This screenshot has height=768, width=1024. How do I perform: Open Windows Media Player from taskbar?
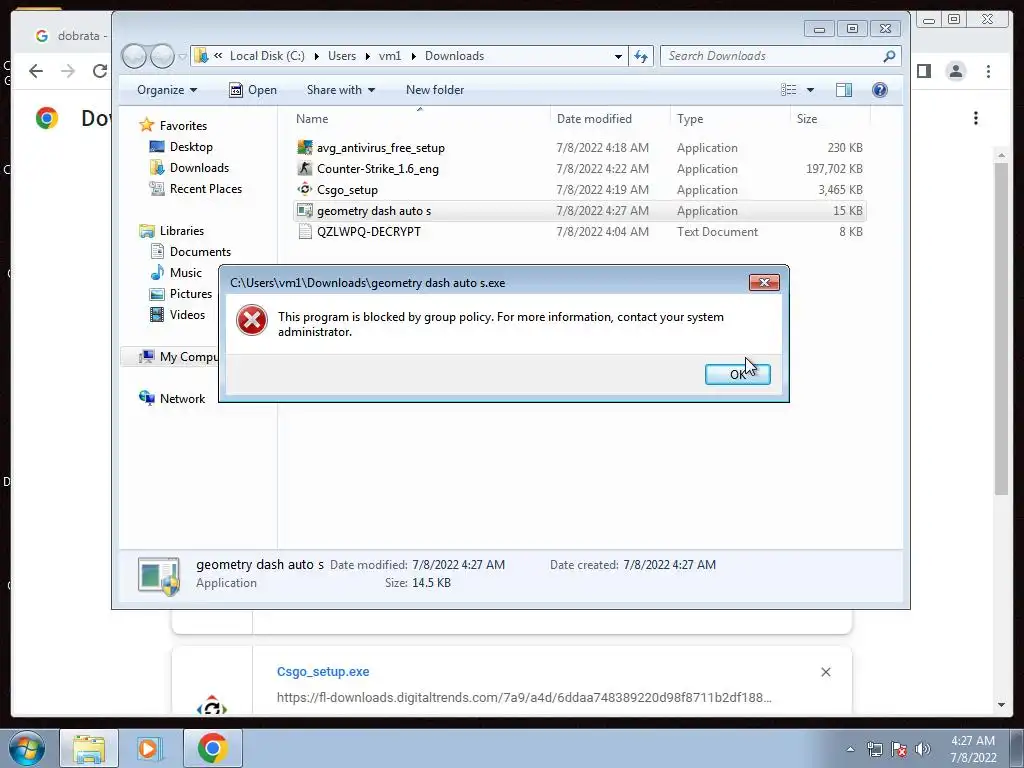coord(150,748)
